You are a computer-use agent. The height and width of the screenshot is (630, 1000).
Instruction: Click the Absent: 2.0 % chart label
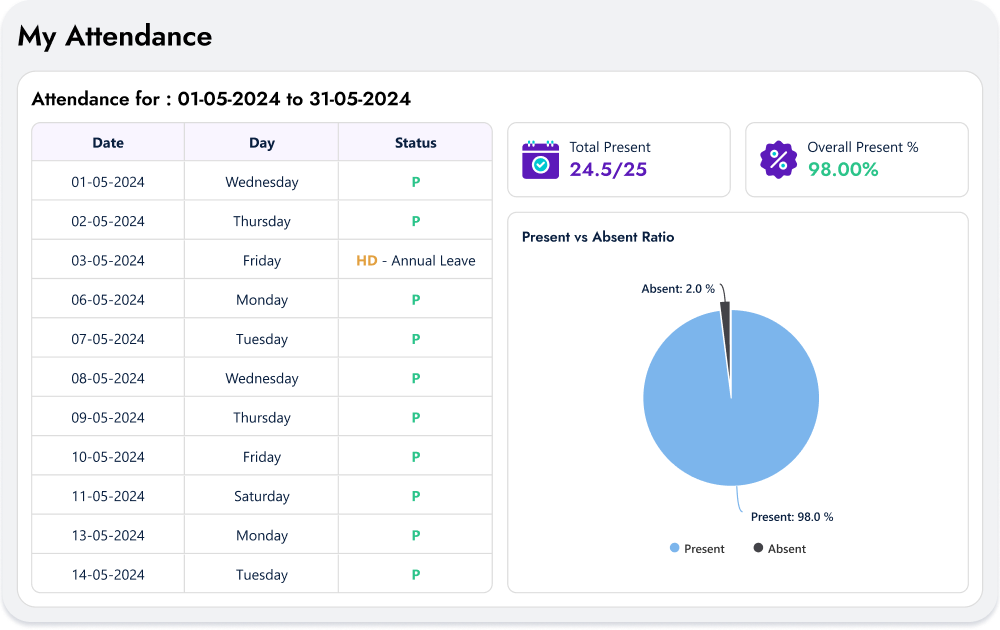coord(678,289)
